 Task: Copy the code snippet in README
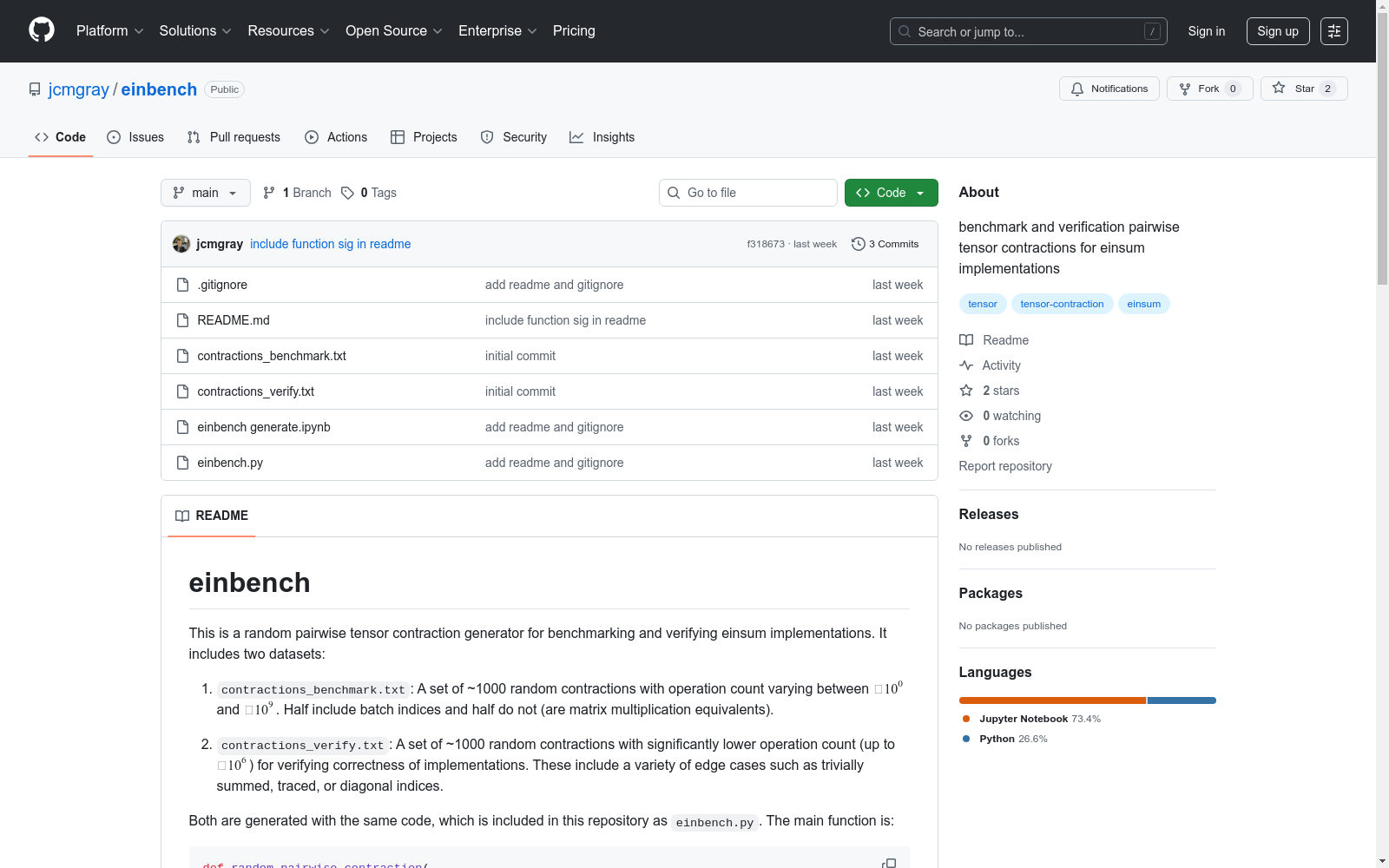[889, 863]
